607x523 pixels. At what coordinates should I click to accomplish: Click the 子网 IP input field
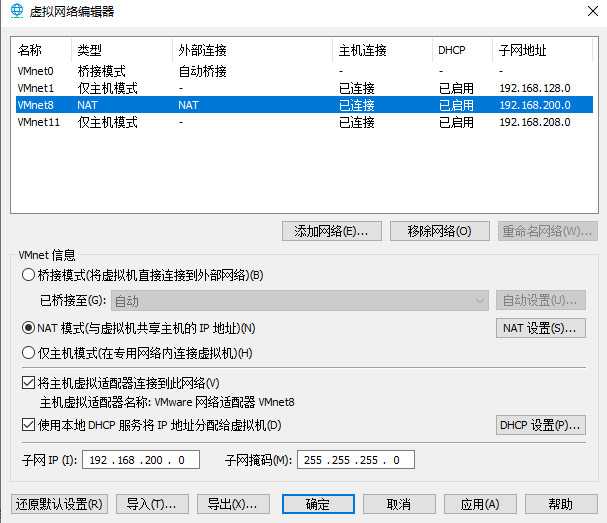tap(141, 460)
